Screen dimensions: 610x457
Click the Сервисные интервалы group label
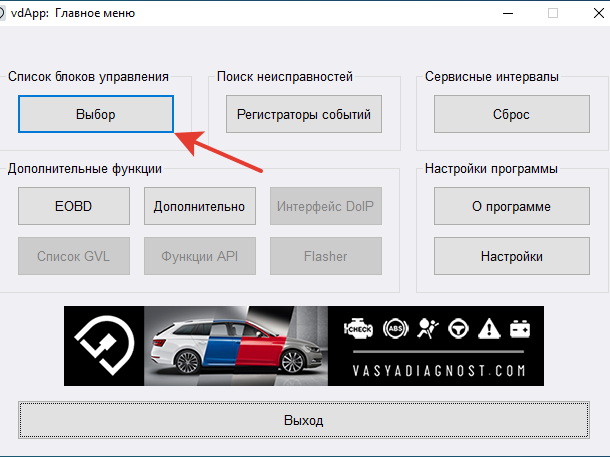pos(492,77)
